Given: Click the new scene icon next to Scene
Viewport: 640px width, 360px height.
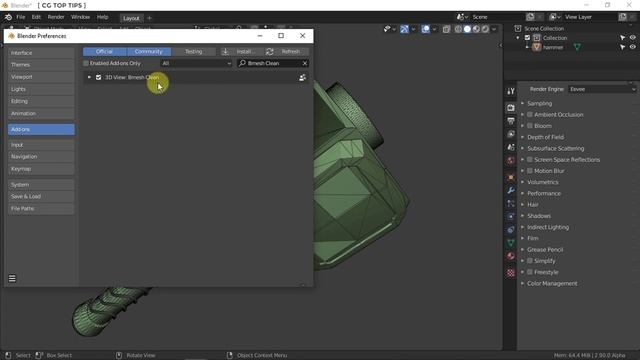Looking at the screenshot, I should click(x=530, y=17).
